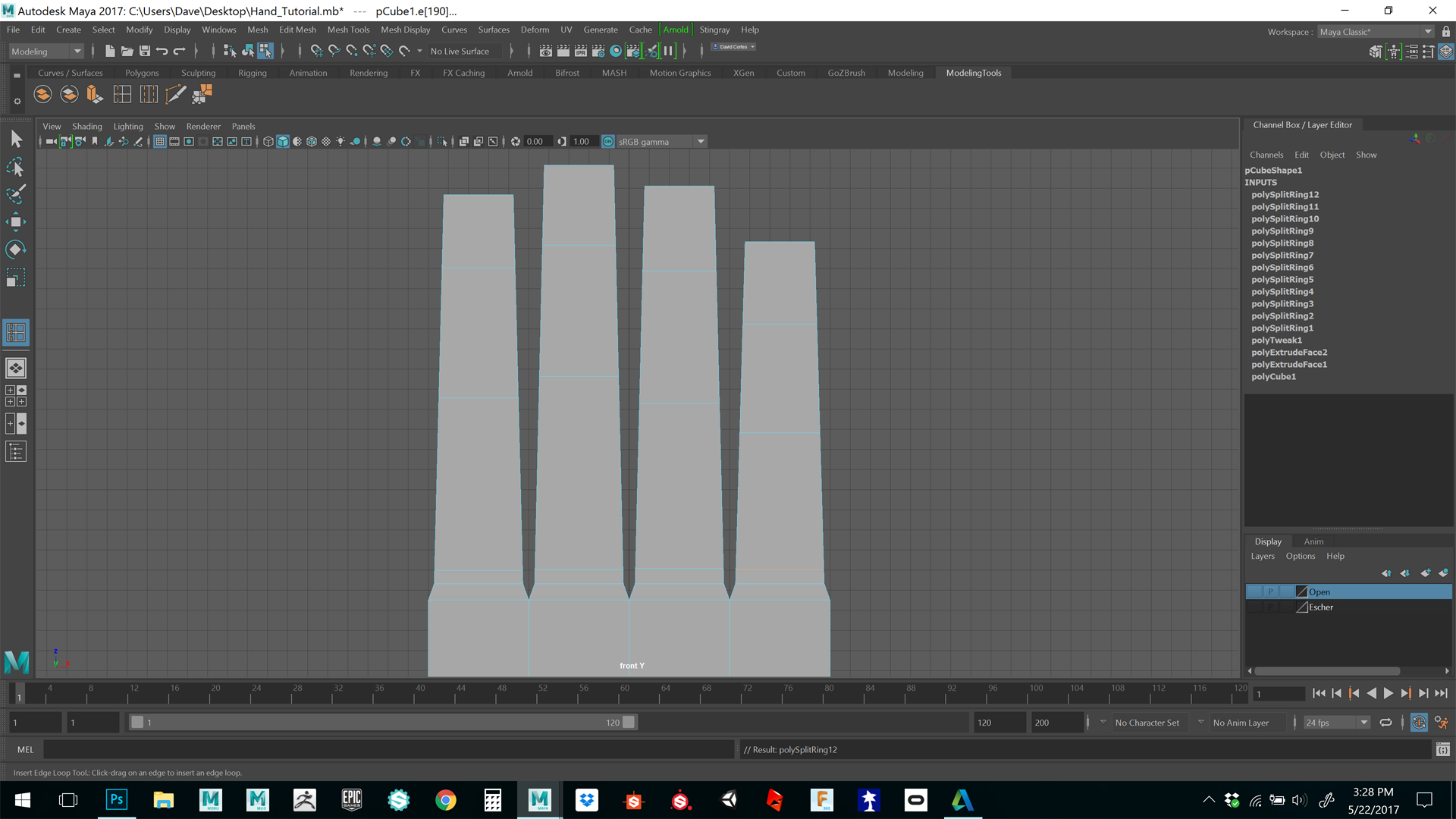Click first orange shelf icon in ModelingTools

[42, 94]
